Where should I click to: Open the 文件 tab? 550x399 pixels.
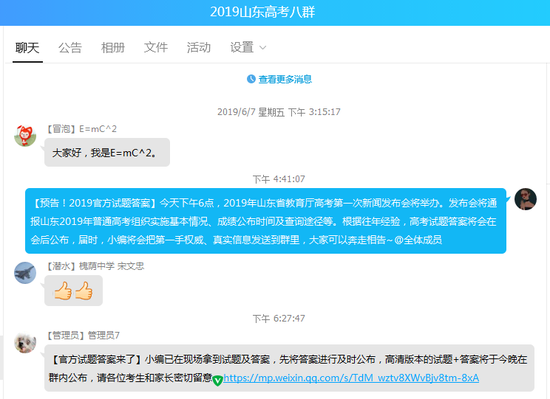156,47
